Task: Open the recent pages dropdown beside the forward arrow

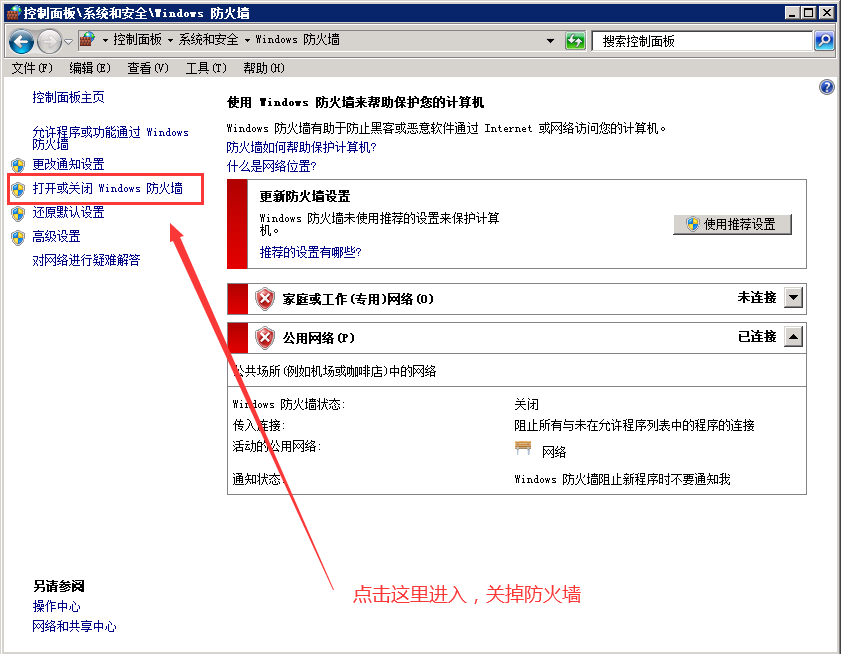Action: 69,41
